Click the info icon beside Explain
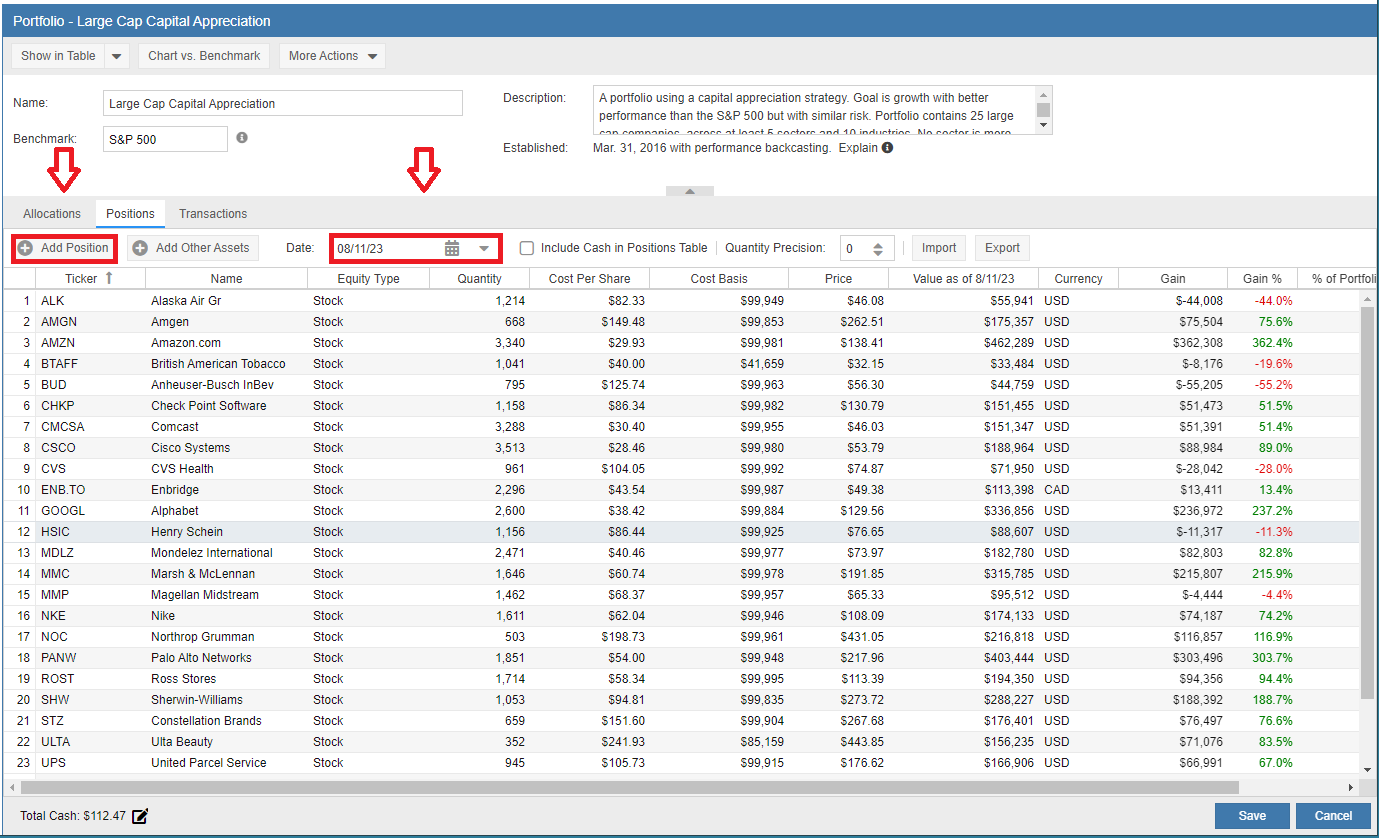Viewport: 1379px width, 838px height. click(x=887, y=148)
